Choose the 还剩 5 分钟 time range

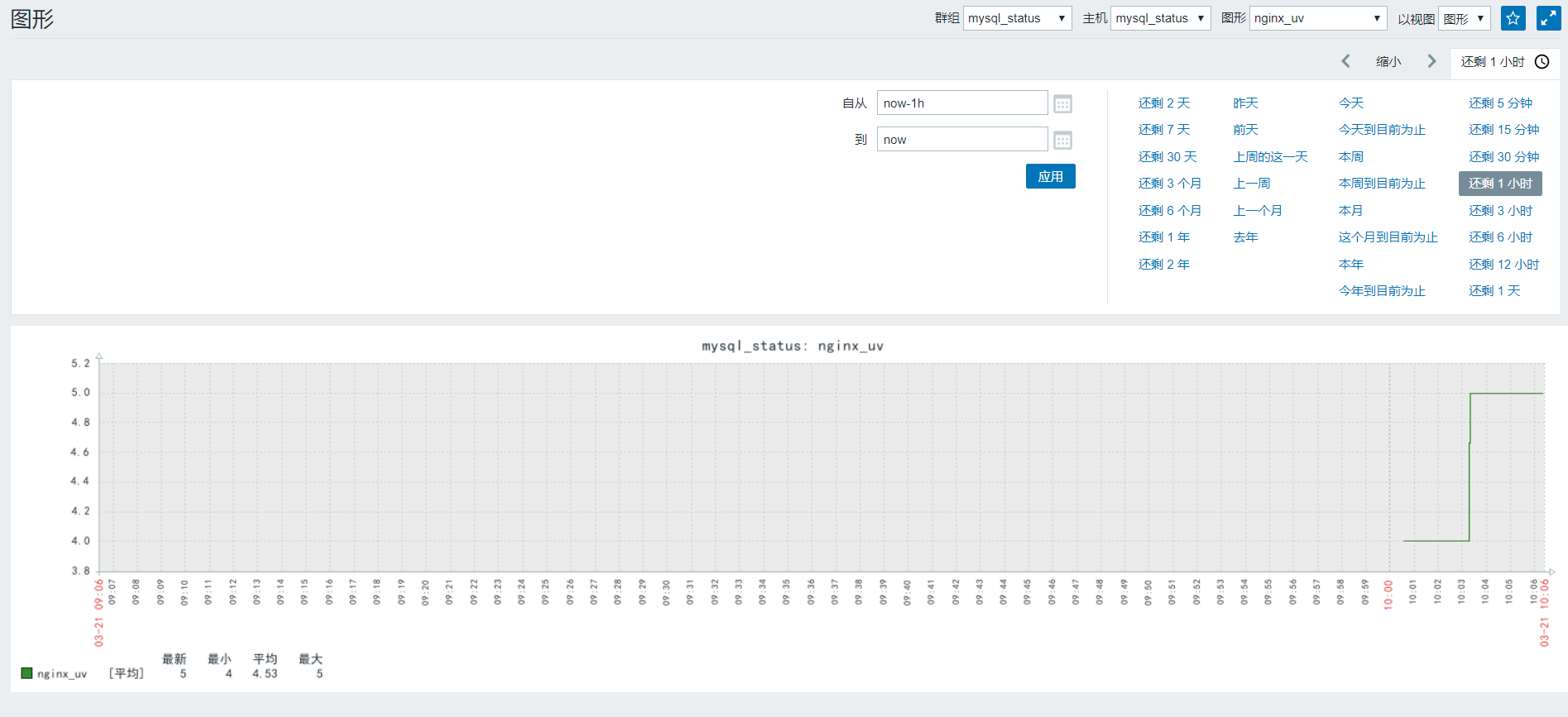coord(1500,103)
